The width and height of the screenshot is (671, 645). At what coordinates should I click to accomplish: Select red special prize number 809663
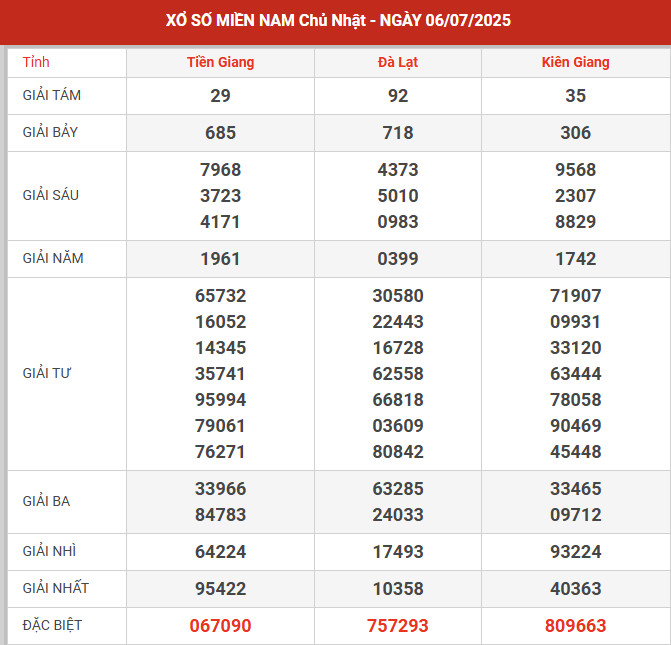coord(576,626)
